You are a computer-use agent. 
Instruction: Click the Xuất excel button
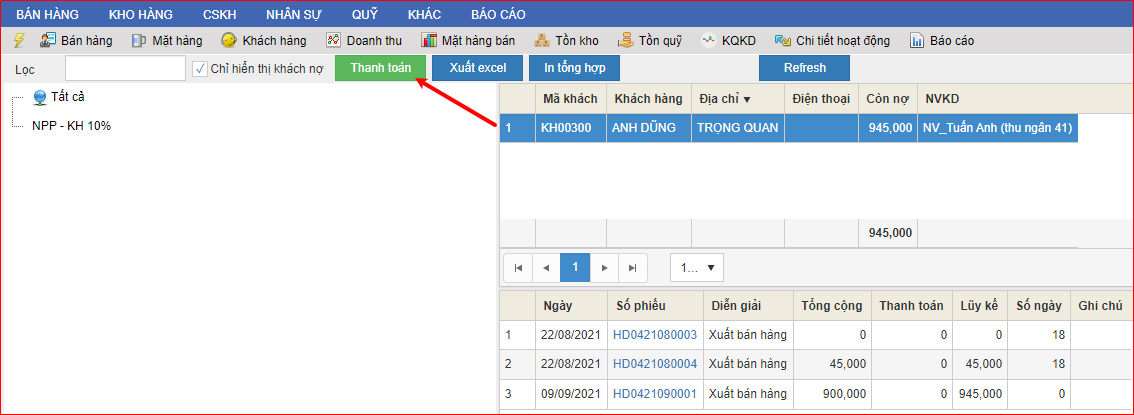tap(477, 68)
